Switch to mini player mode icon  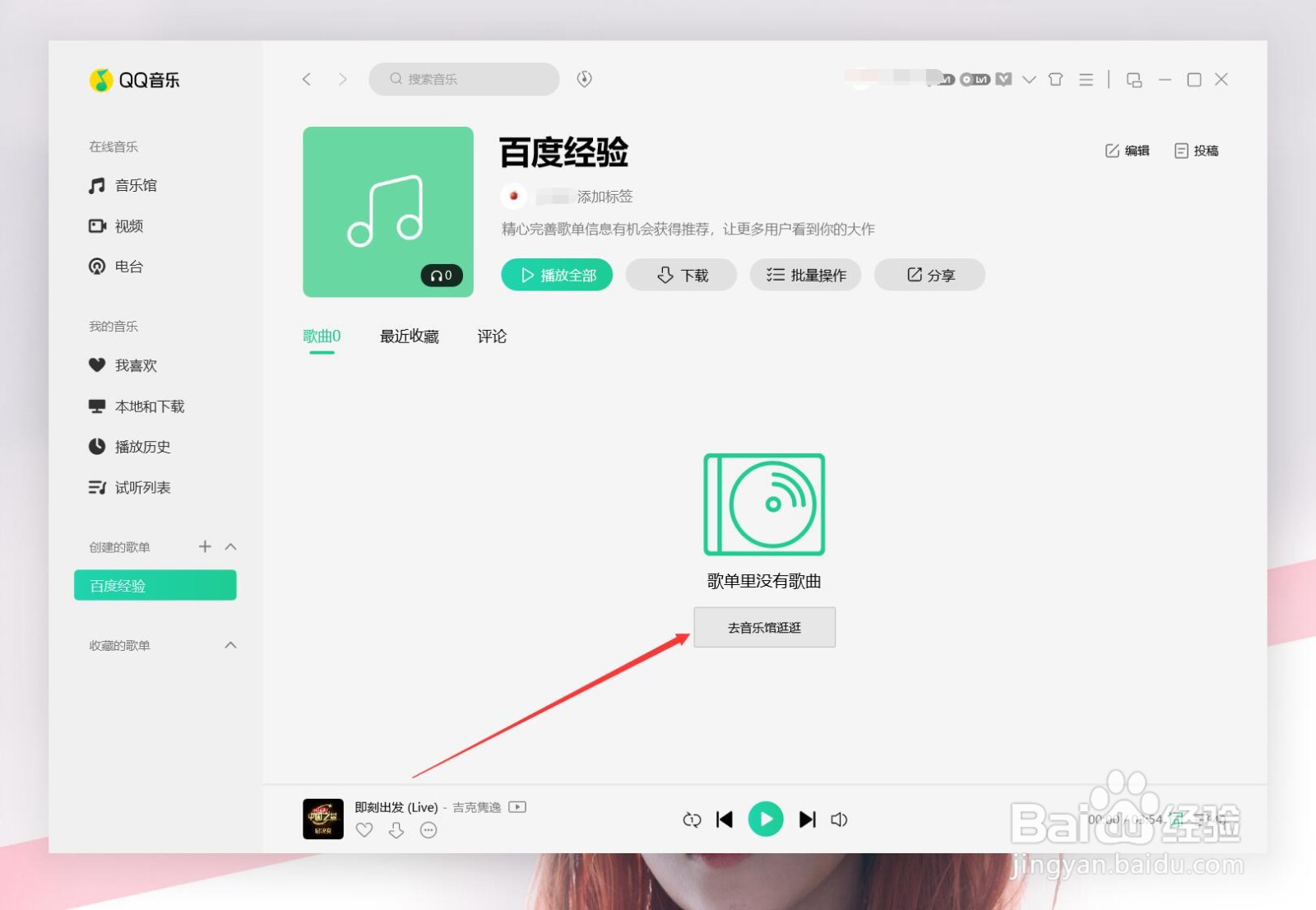coord(1134,80)
